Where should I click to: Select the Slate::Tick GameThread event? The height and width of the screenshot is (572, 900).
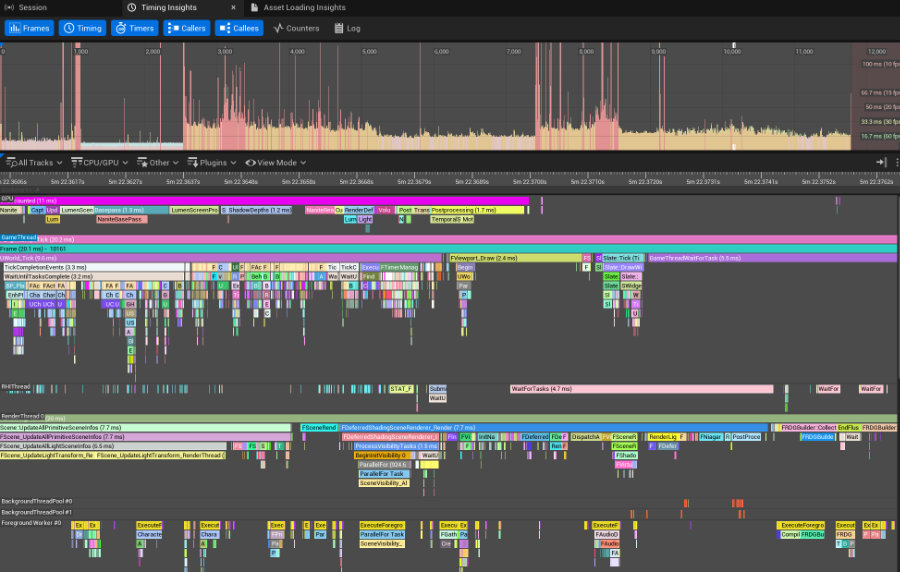pos(622,258)
